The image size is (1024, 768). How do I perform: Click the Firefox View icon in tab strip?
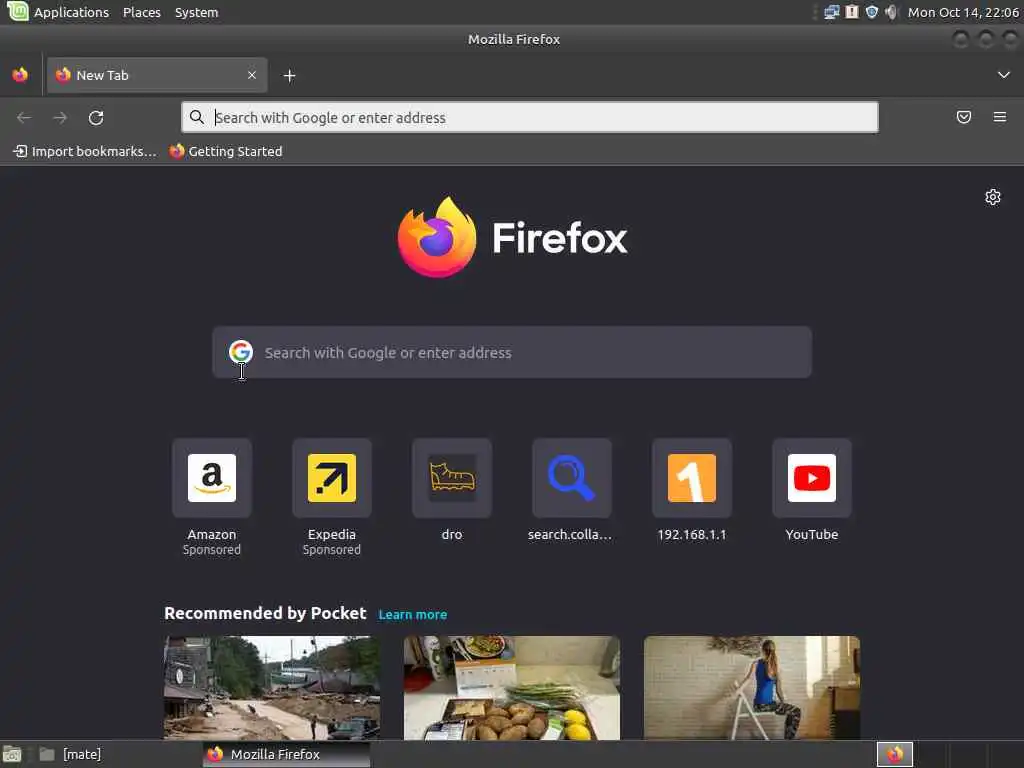click(20, 75)
